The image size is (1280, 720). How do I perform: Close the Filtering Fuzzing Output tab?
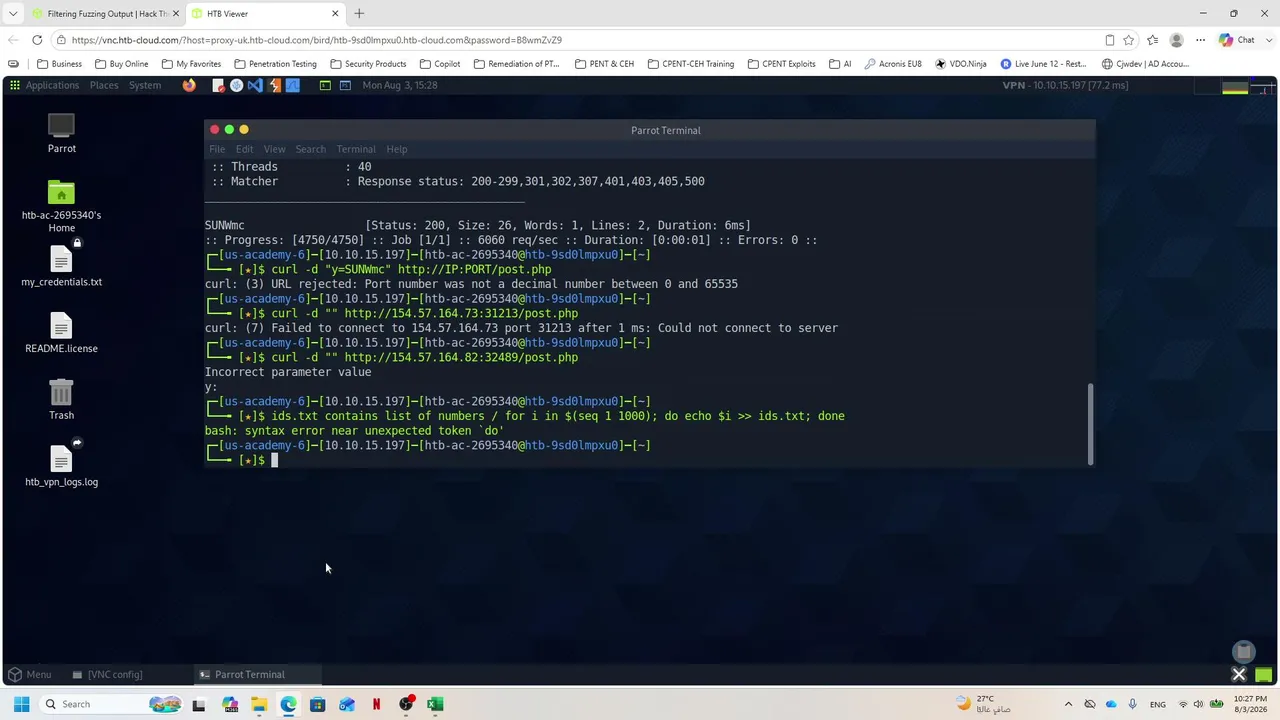(x=176, y=14)
